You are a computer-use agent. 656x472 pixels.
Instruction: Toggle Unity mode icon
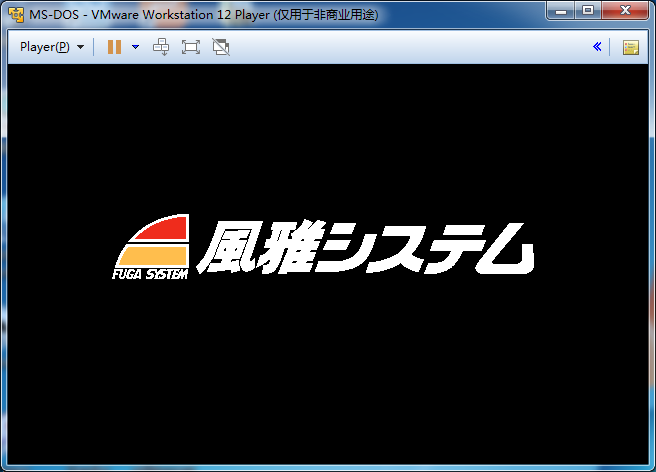(x=221, y=47)
